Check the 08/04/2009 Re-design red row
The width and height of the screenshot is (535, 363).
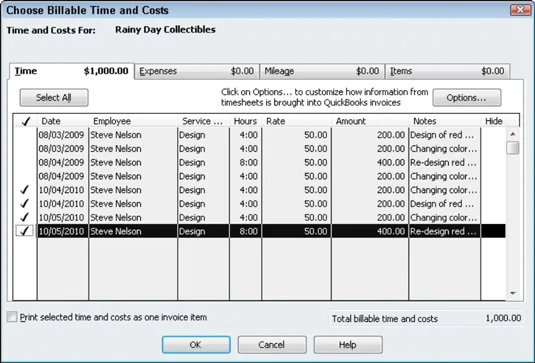click(x=25, y=162)
